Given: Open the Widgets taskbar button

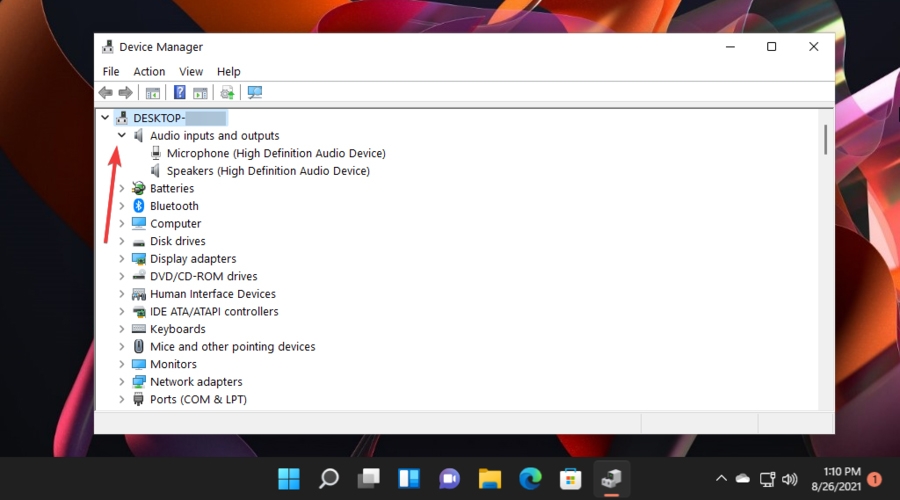Looking at the screenshot, I should coord(409,478).
